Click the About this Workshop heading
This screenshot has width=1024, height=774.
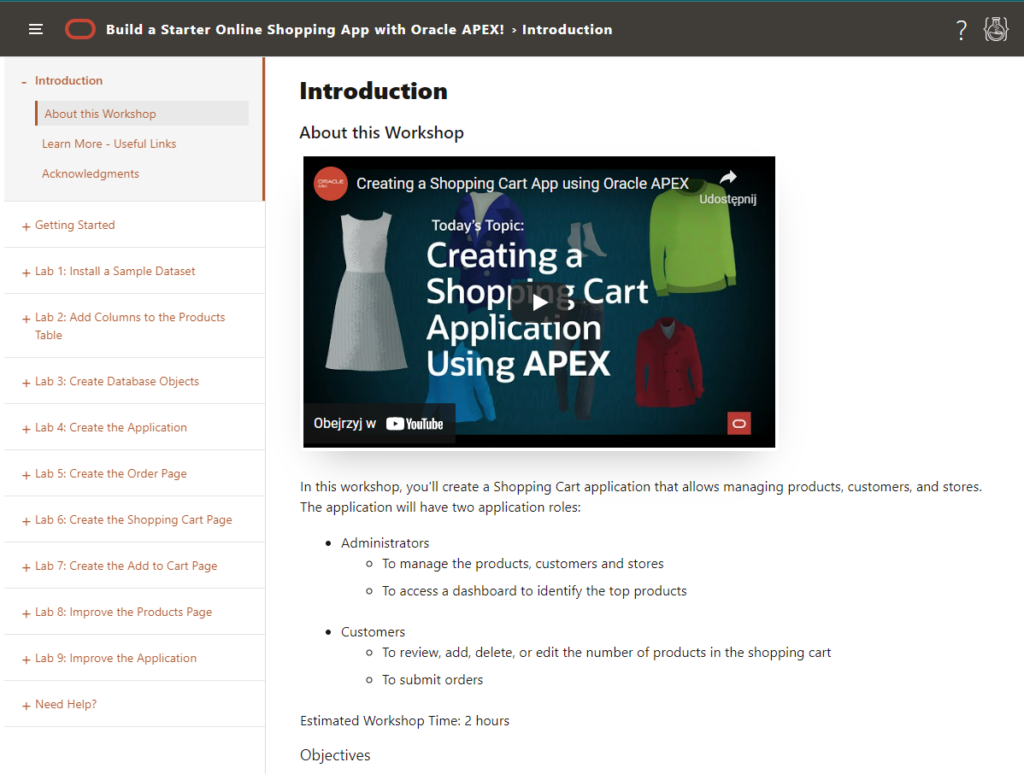[x=382, y=133]
